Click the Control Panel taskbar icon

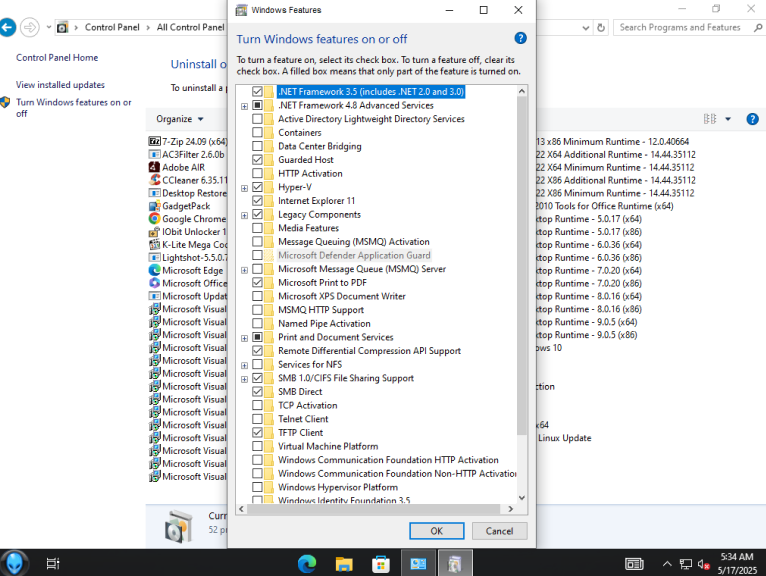point(418,563)
